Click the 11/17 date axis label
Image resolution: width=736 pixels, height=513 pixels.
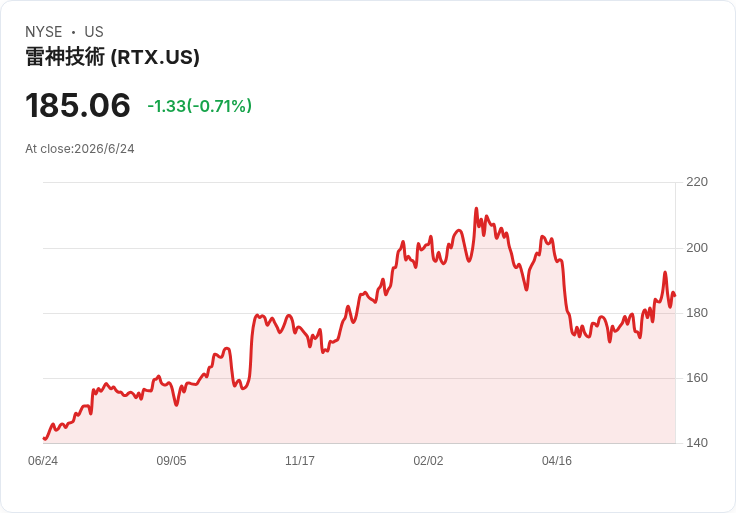click(300, 460)
